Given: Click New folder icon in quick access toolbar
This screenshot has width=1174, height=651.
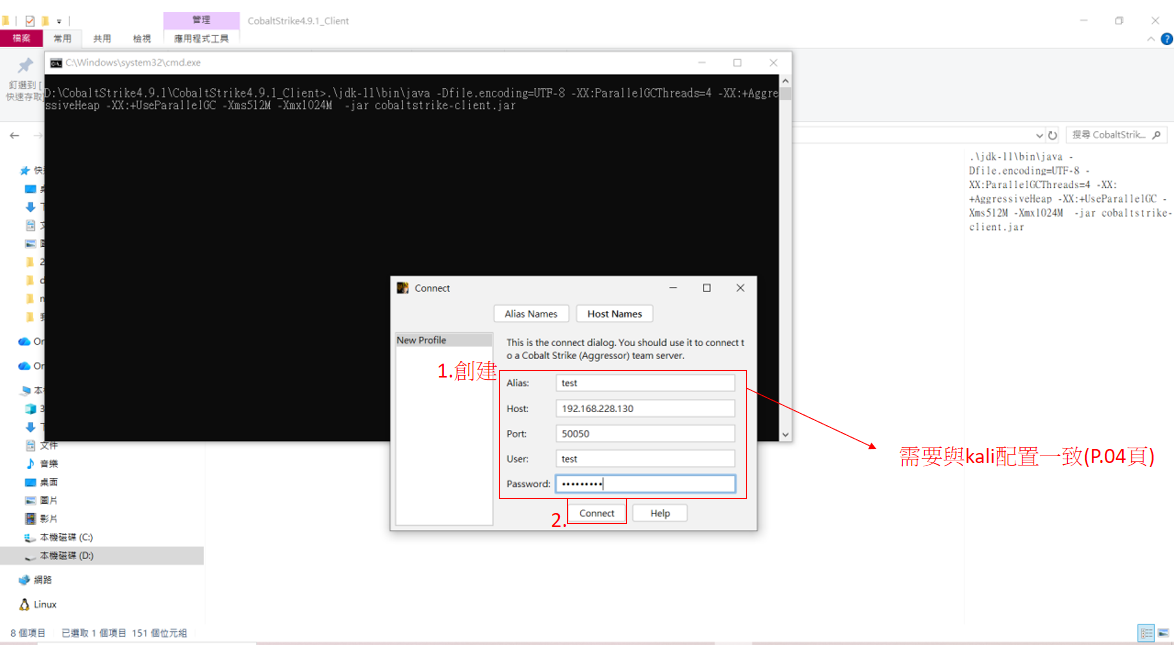Looking at the screenshot, I should pyautogui.click(x=45, y=21).
